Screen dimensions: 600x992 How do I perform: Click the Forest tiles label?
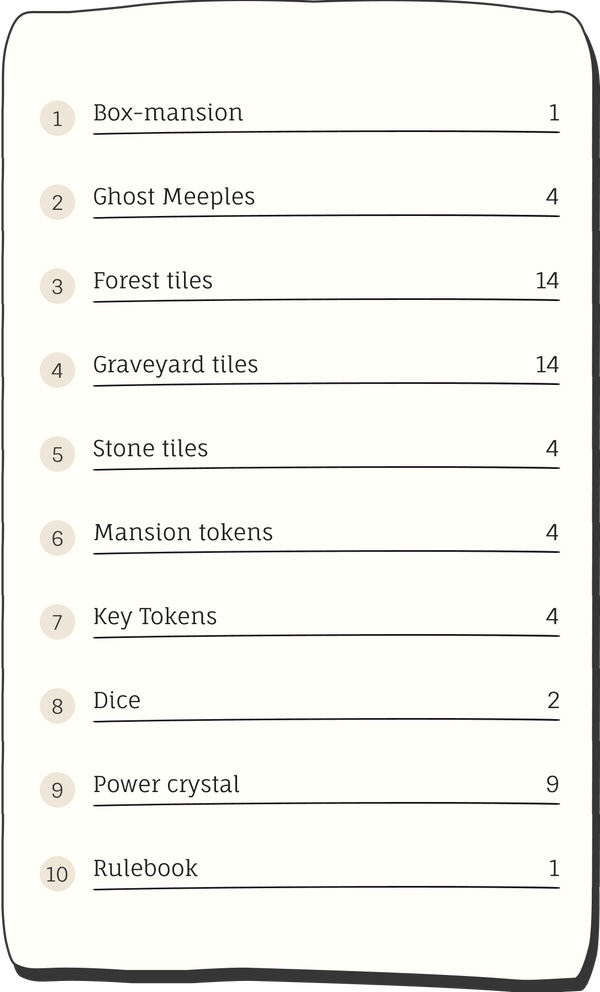153,281
